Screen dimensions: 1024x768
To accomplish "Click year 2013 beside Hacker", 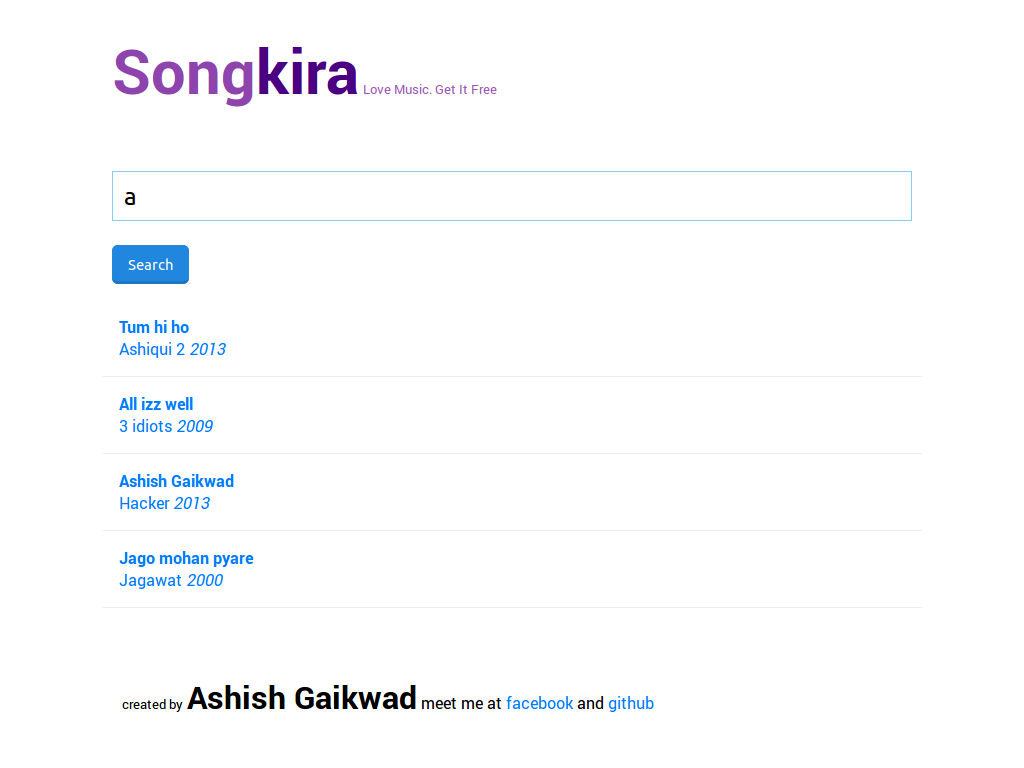I will 192,503.
